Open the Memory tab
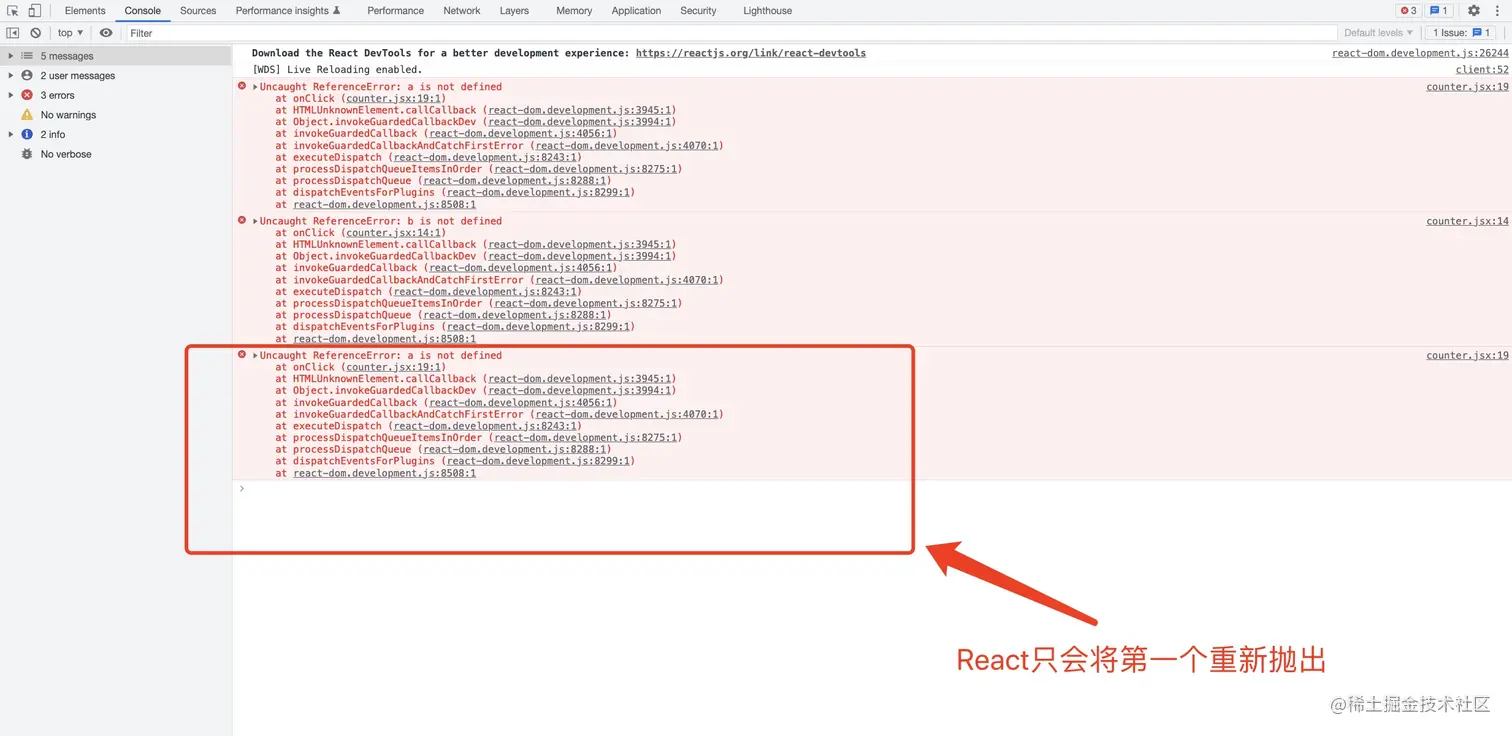The width and height of the screenshot is (1512, 736). pyautogui.click(x=574, y=10)
